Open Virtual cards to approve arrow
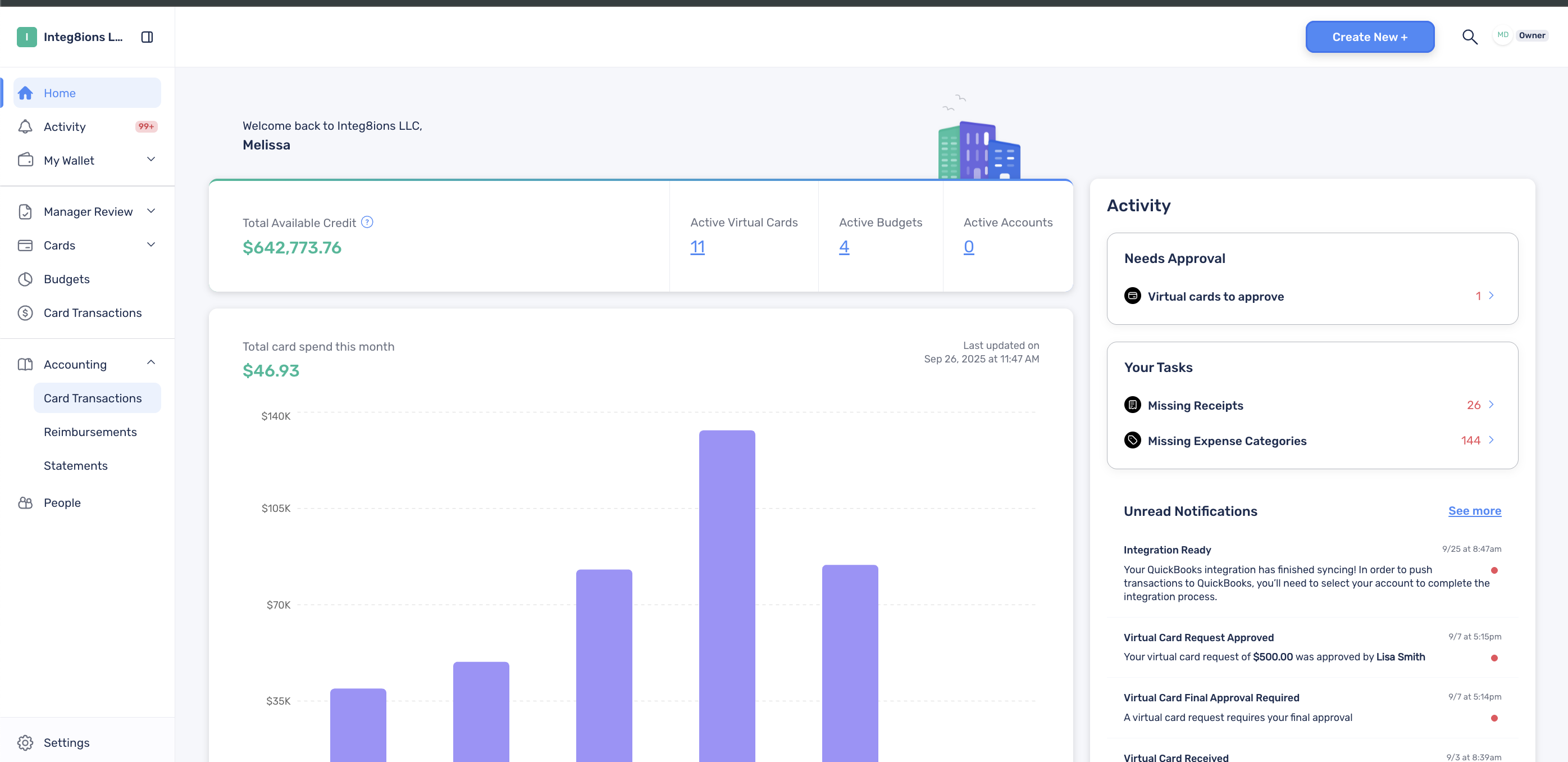 pyautogui.click(x=1491, y=296)
